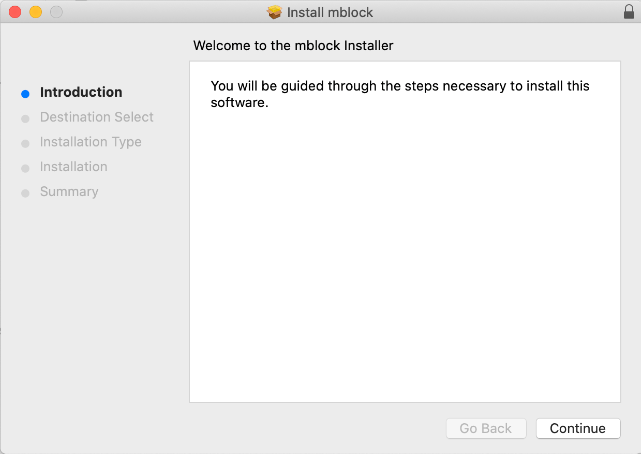The image size is (641, 454).
Task: Click the Welcome to the mblock Installer heading
Action: coord(293,45)
